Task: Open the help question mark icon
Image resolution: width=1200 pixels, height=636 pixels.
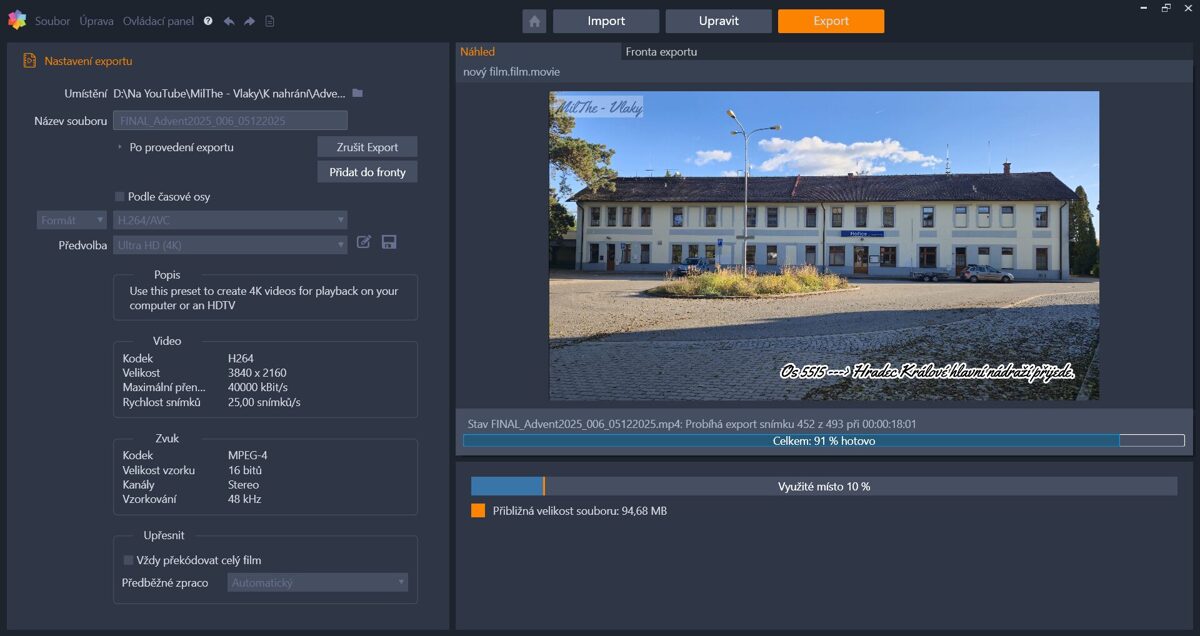Action: [208, 21]
